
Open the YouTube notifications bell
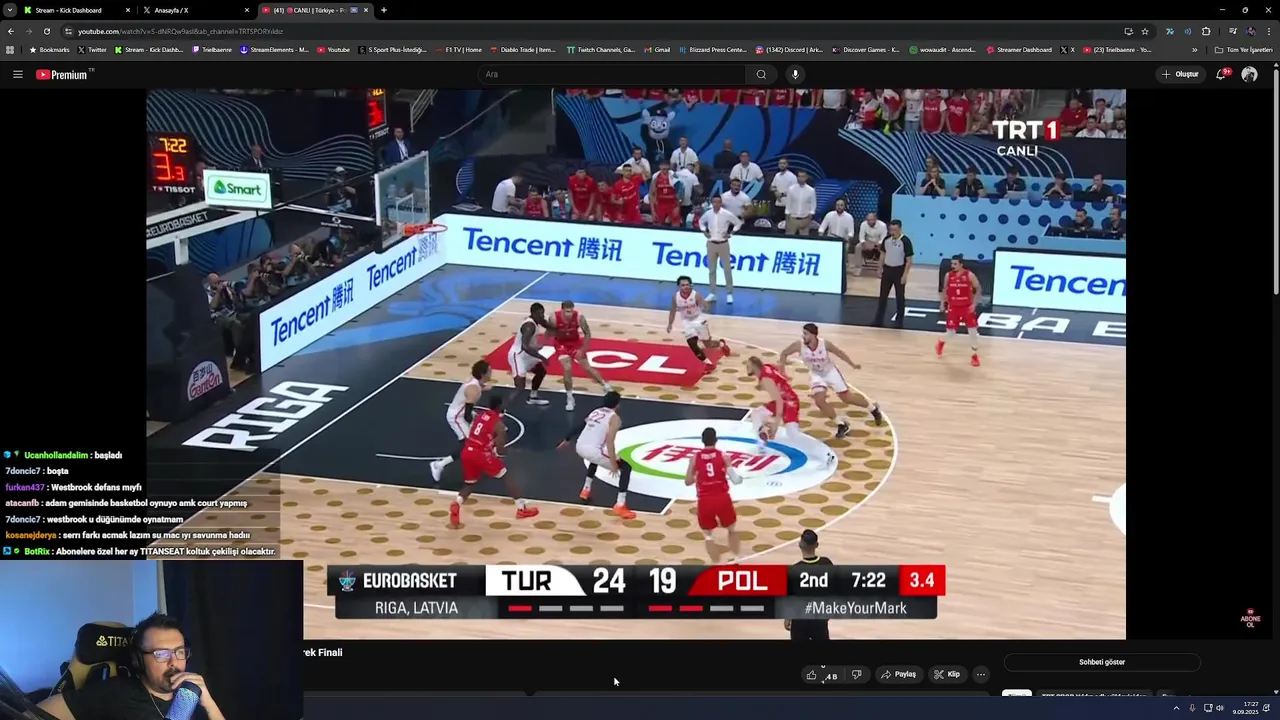(x=1222, y=74)
